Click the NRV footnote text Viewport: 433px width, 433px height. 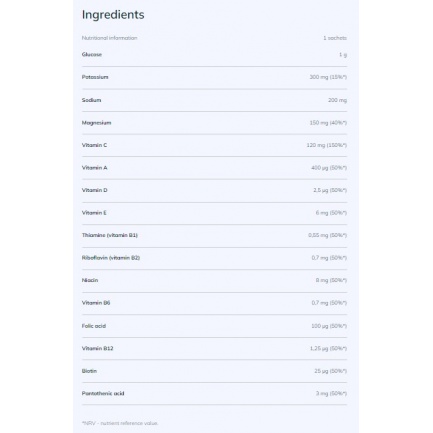(120, 423)
